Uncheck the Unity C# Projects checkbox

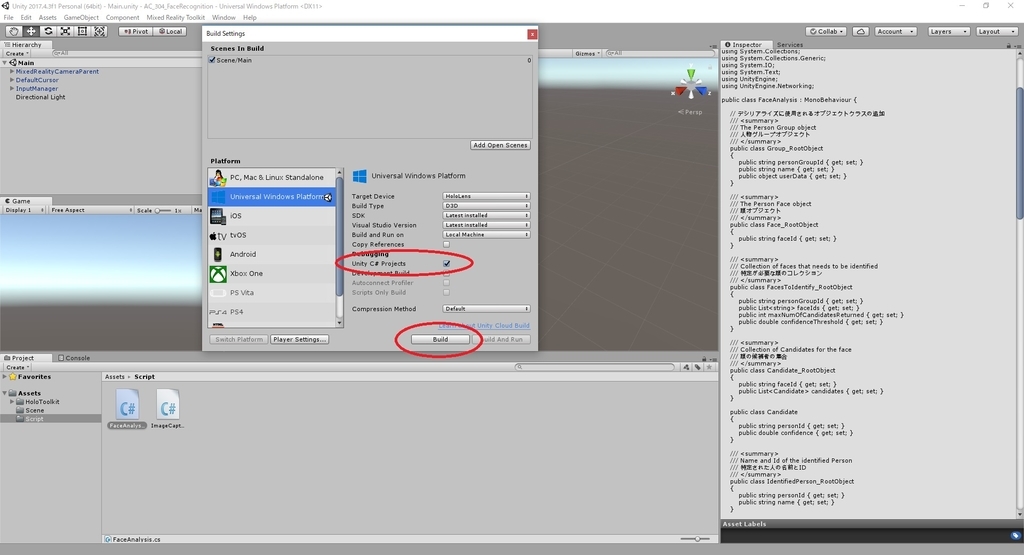point(447,264)
